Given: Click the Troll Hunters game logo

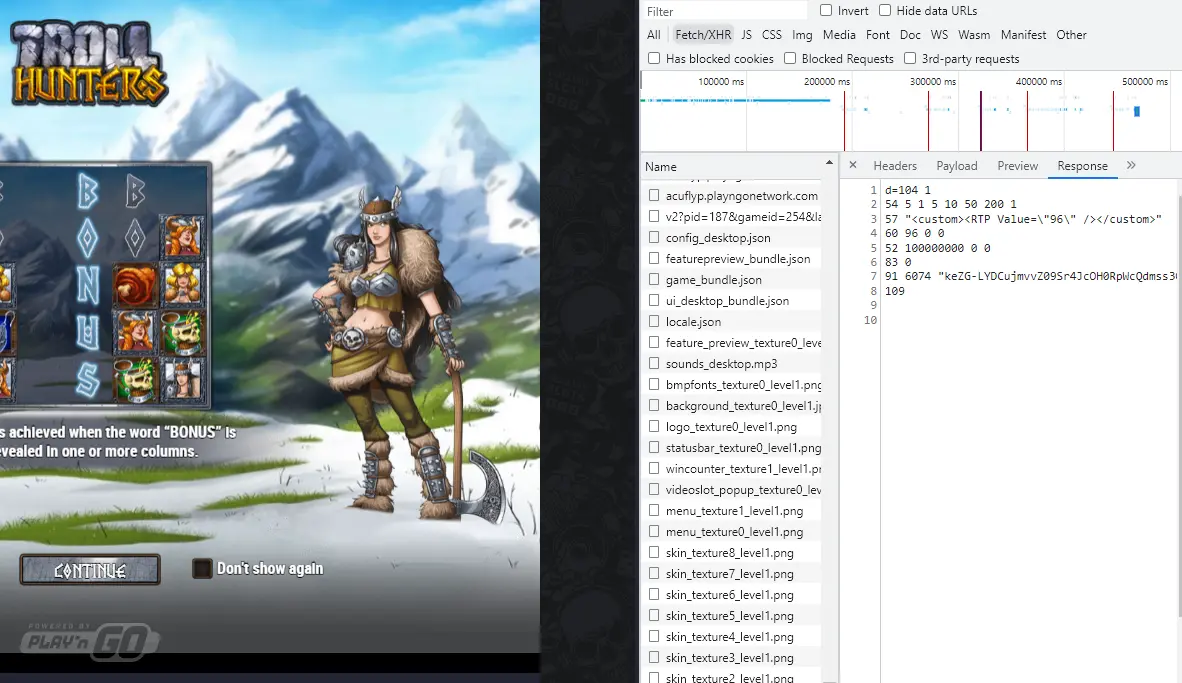Looking at the screenshot, I should coord(89,63).
